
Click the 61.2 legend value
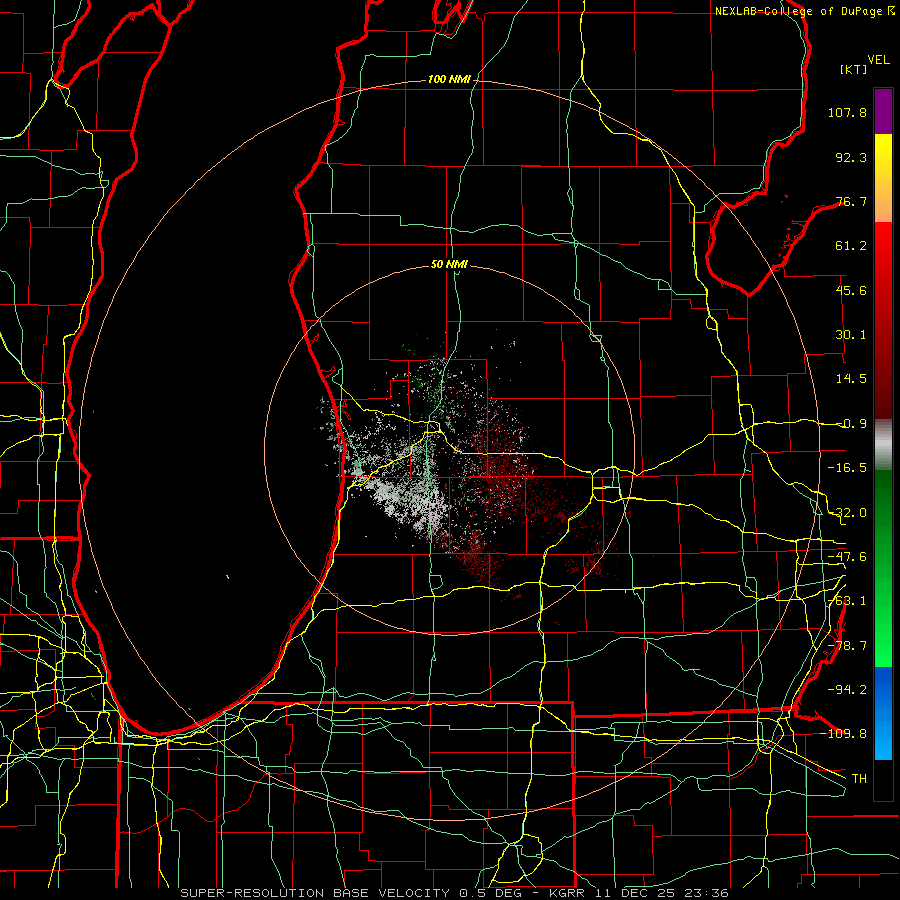[x=851, y=246]
